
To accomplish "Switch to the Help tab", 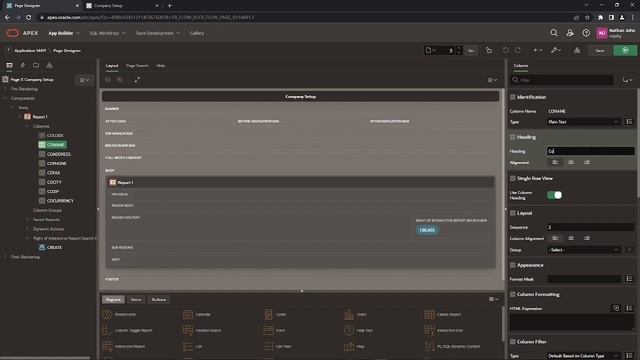I will (161, 66).
